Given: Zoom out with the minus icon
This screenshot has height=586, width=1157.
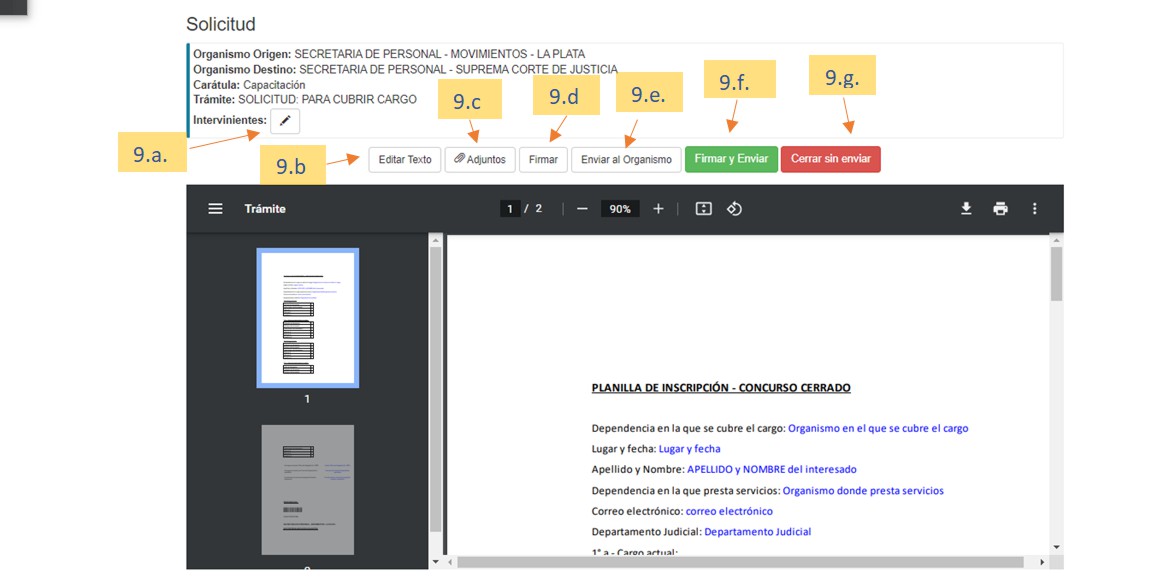Looking at the screenshot, I should 582,209.
